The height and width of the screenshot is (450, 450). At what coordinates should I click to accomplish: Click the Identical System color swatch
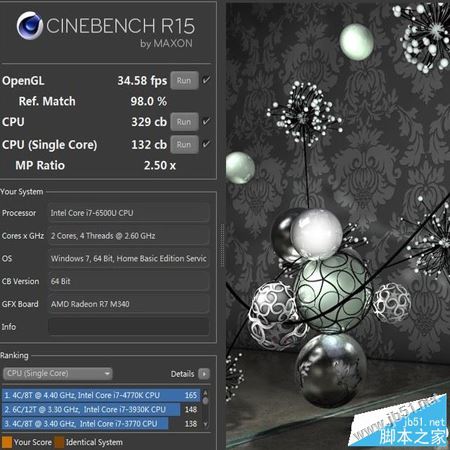pos(59,442)
